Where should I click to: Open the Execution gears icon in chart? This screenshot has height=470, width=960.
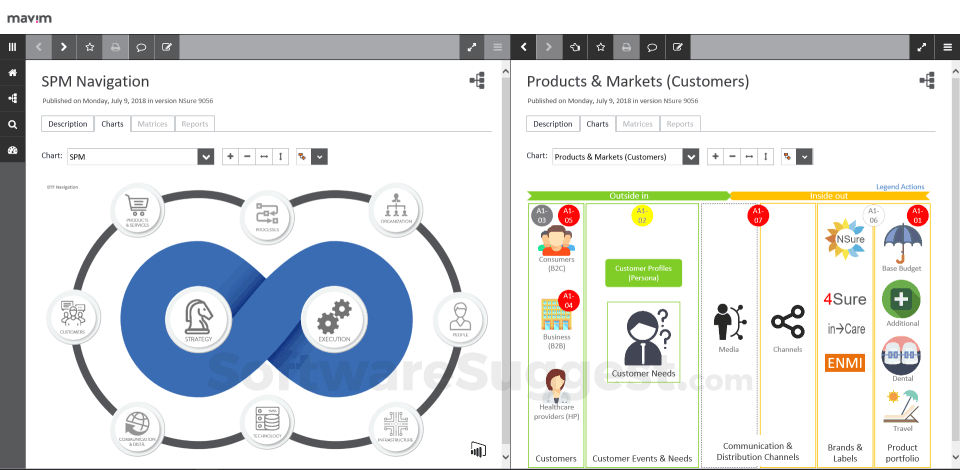click(x=333, y=317)
